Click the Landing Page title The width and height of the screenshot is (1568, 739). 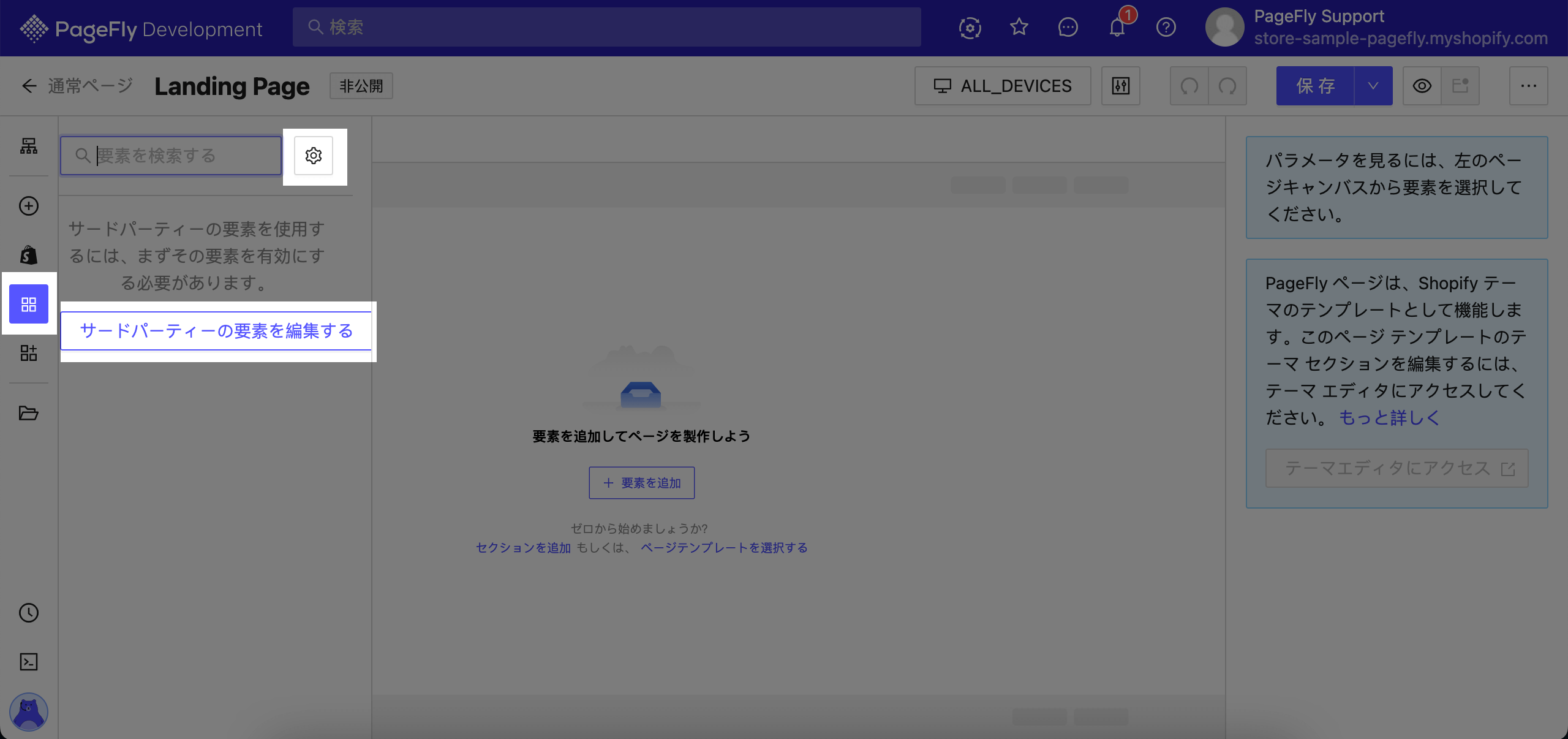click(232, 86)
